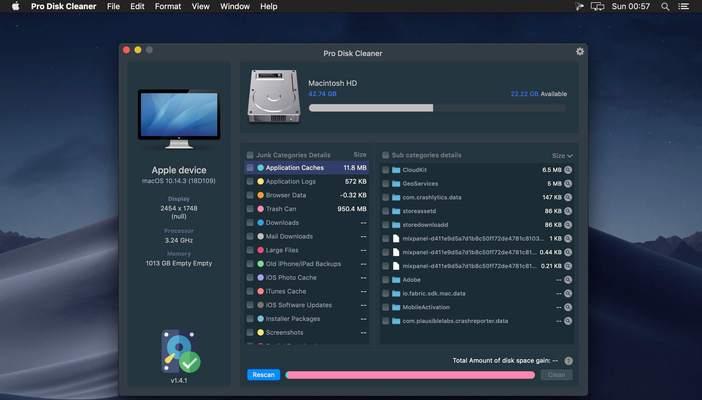Select the MobileActivation folder name
The height and width of the screenshot is (400, 702).
pyautogui.click(x=426, y=307)
